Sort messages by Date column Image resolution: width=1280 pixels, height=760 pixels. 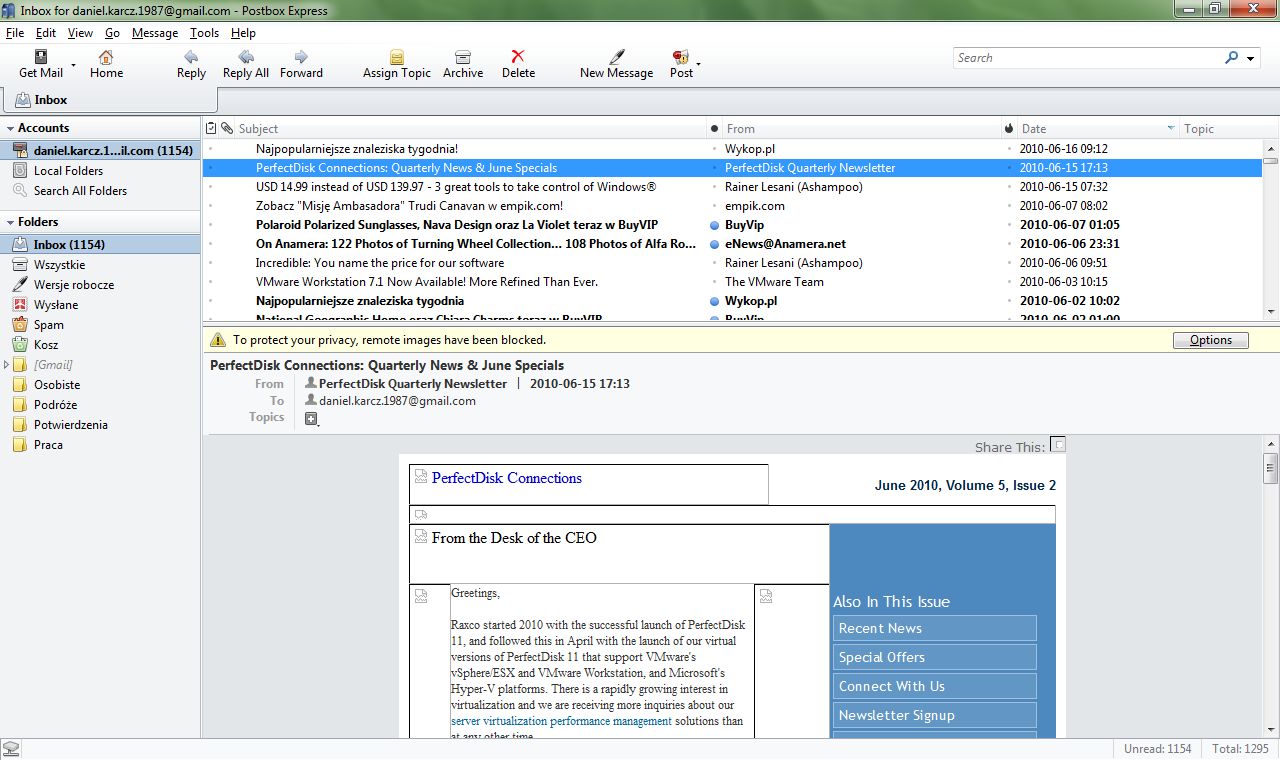click(x=1098, y=129)
